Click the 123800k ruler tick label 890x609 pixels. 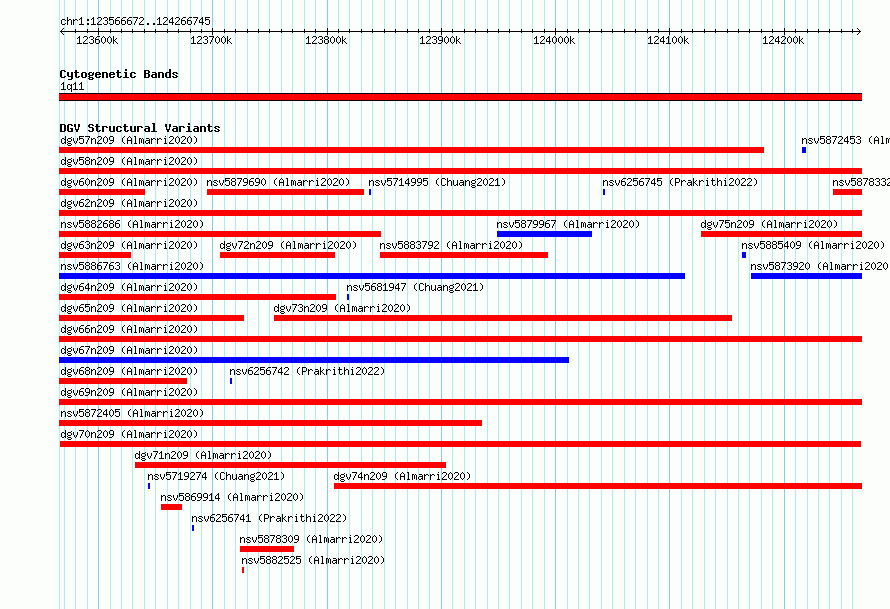[326, 40]
